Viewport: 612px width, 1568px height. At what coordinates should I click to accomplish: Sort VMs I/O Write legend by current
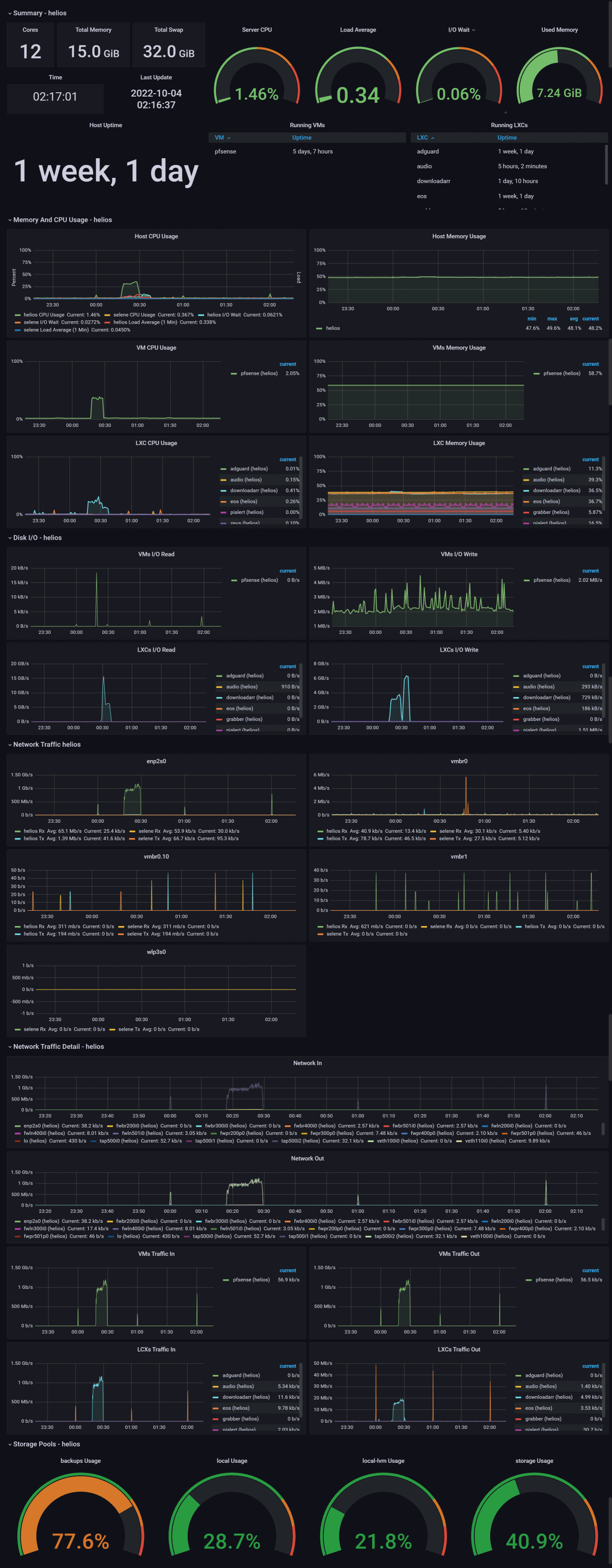point(590,571)
